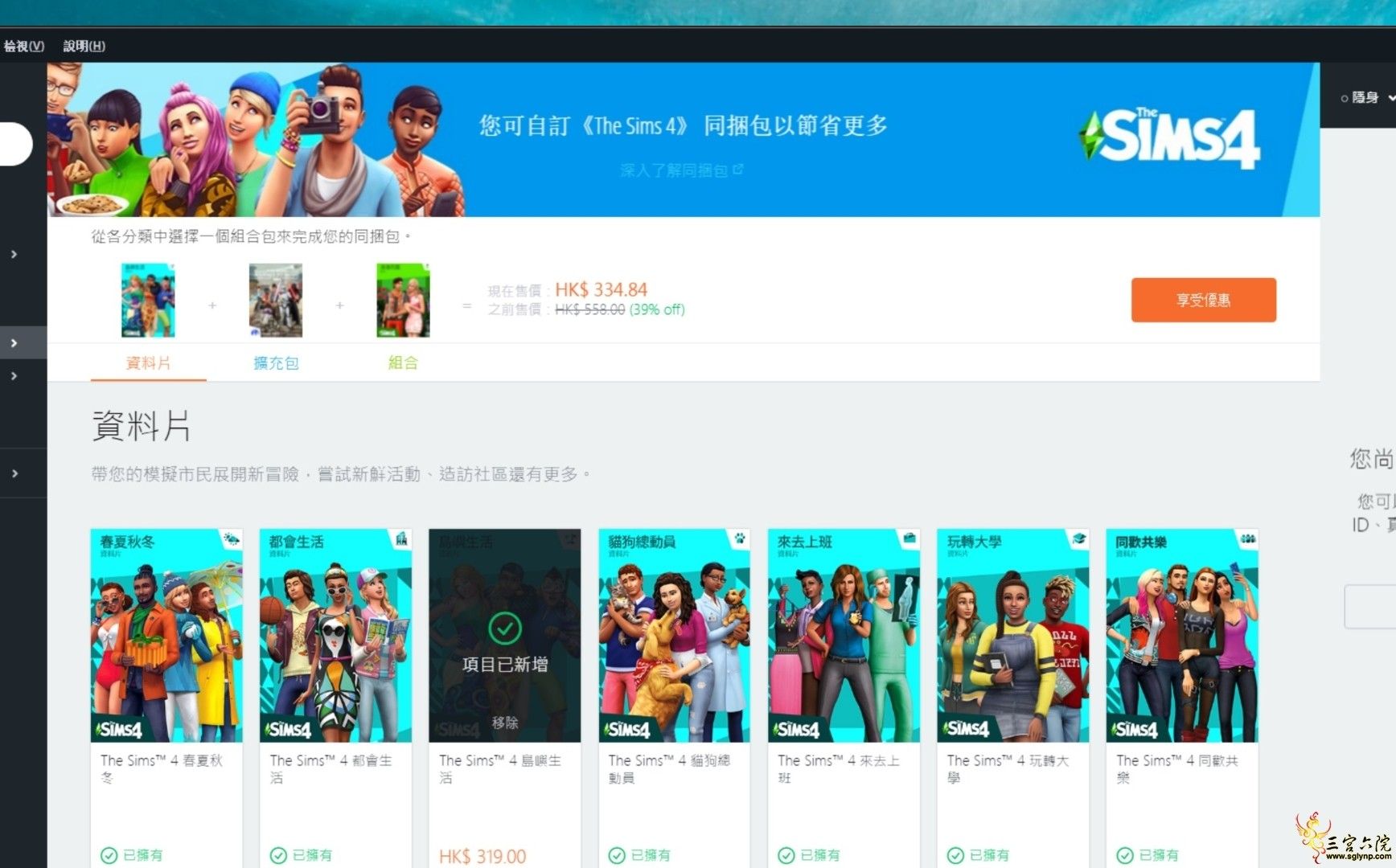Click the 已擁有 check icon under 玩轉大學

coord(955,856)
